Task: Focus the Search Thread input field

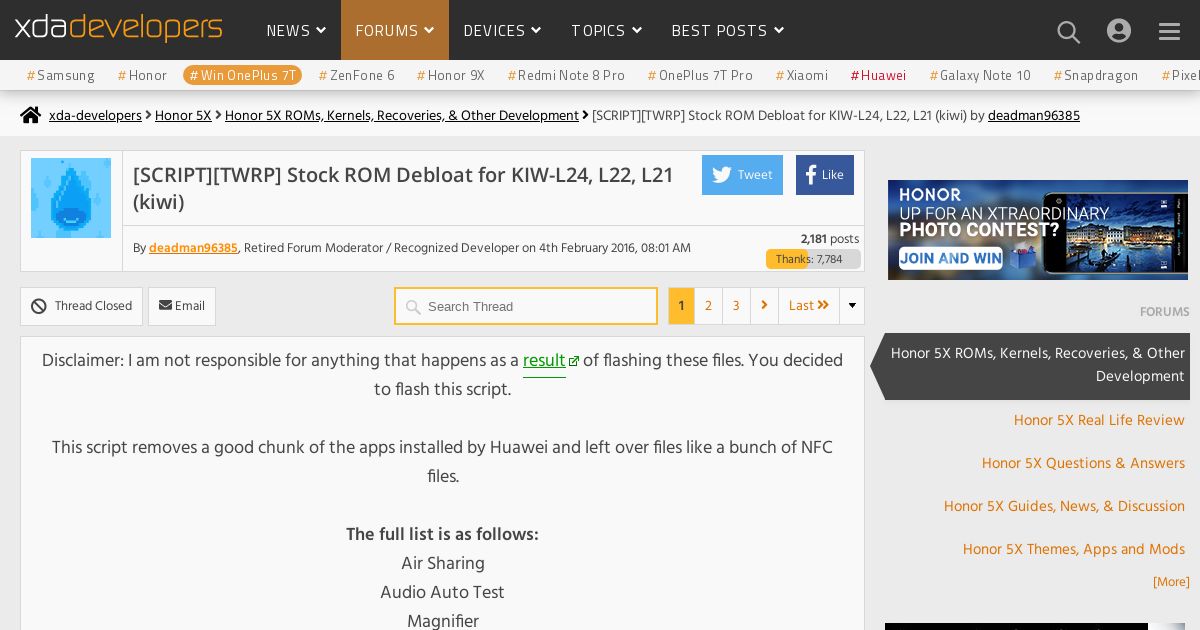Action: (526, 306)
